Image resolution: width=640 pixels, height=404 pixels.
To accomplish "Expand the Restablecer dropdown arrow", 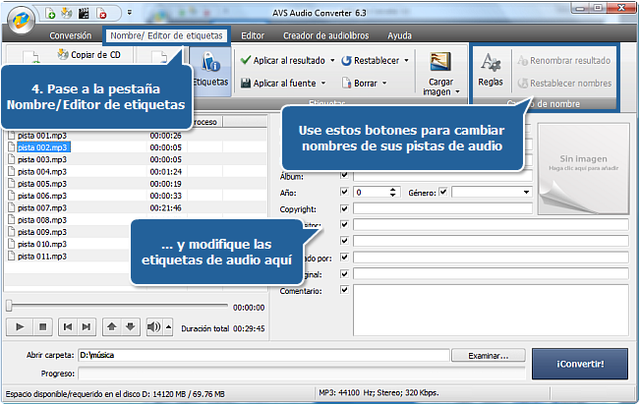I will pos(407,60).
